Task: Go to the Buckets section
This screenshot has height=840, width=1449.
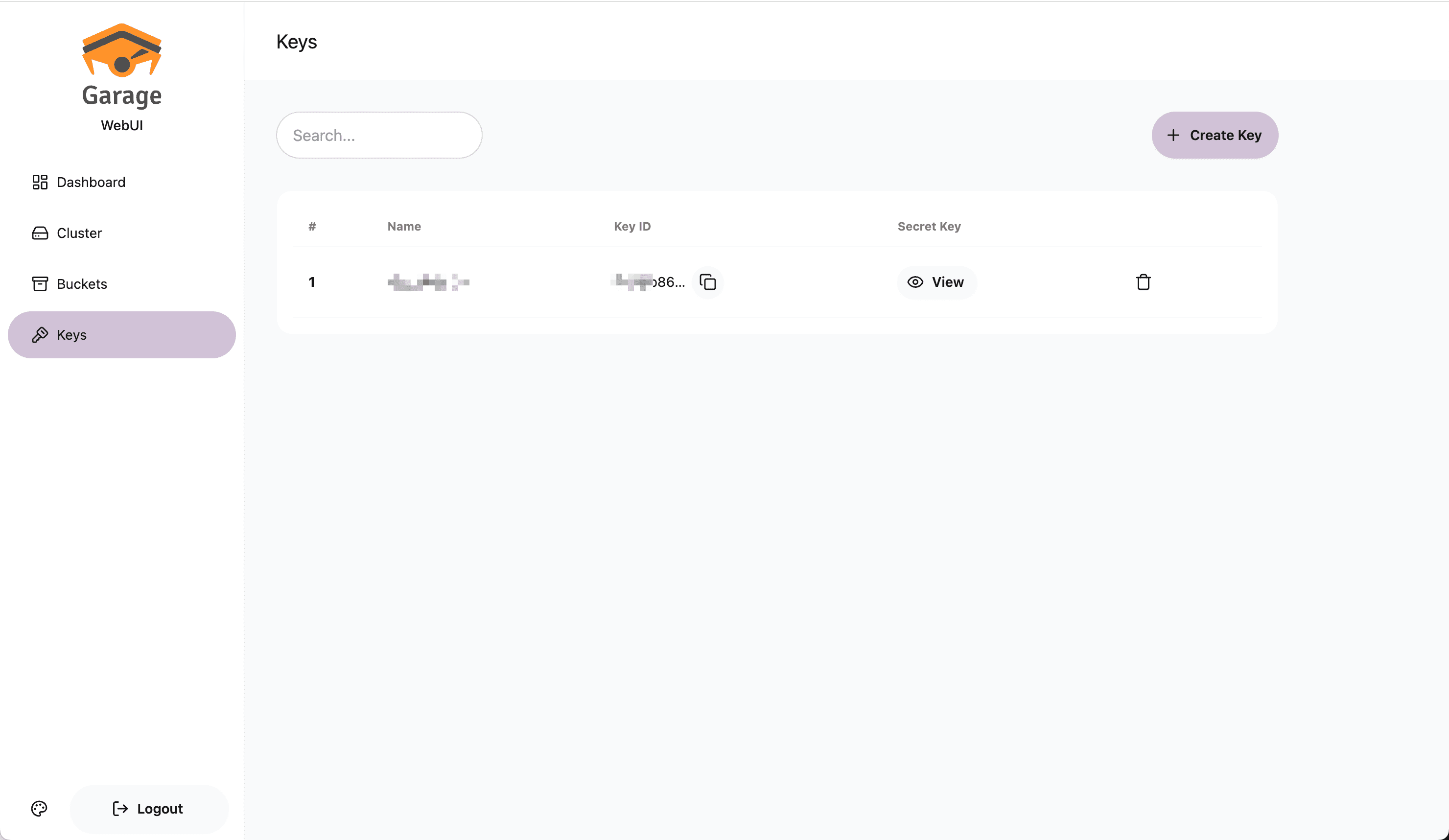Action: click(x=82, y=284)
